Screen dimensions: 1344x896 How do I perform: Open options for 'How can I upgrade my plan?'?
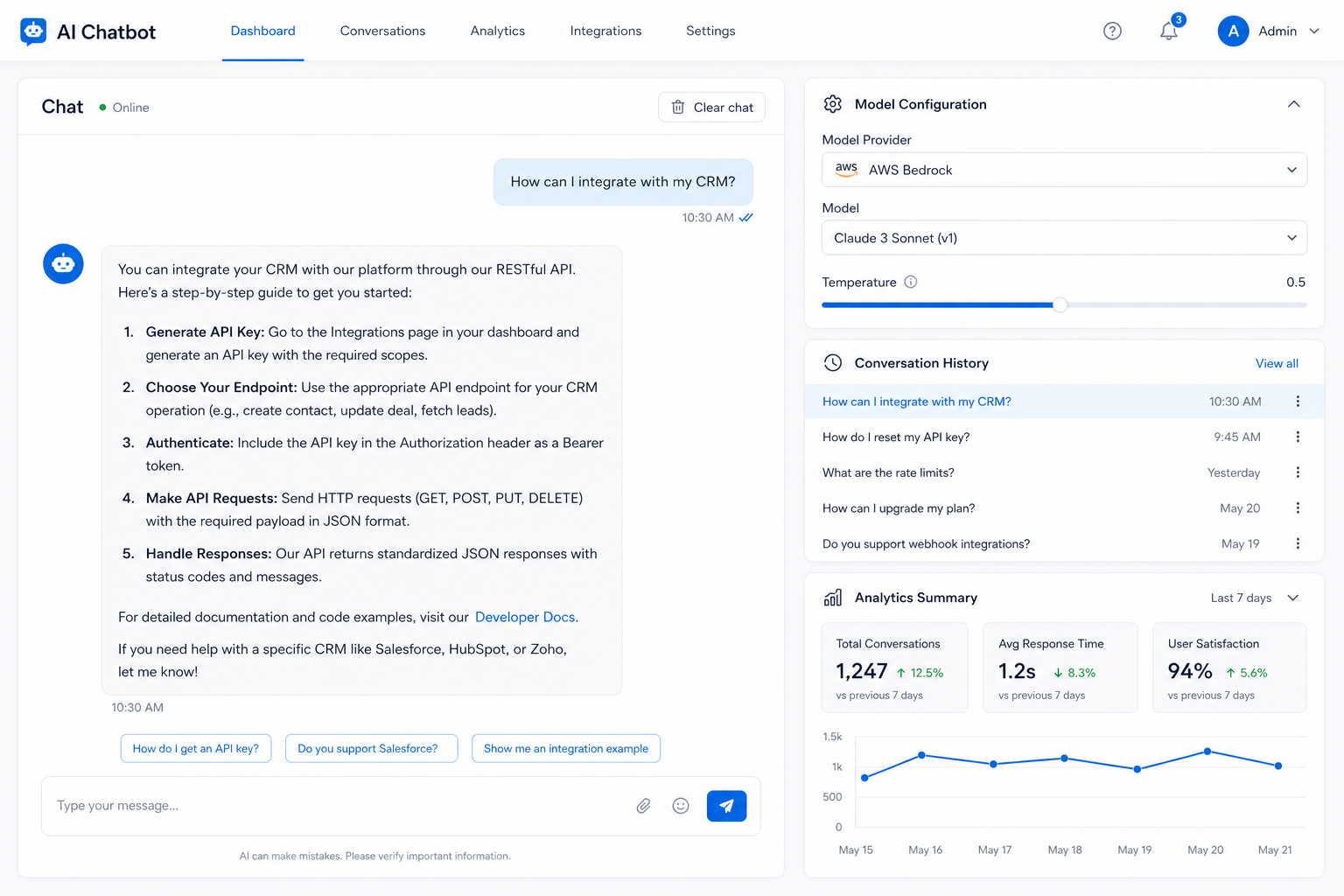1298,508
